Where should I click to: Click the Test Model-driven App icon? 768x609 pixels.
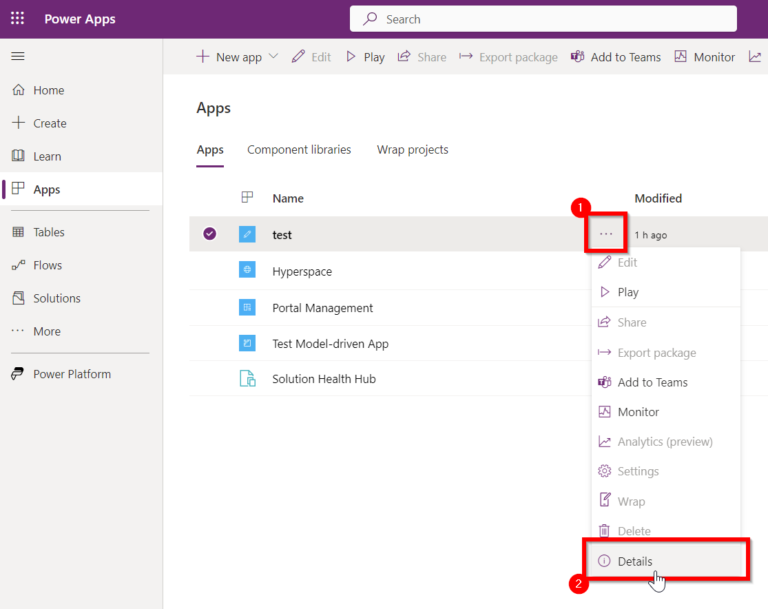click(x=247, y=343)
